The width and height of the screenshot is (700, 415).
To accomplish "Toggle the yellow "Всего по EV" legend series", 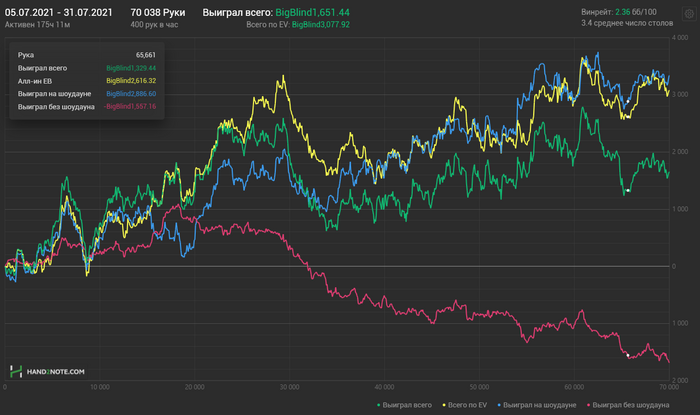I will point(465,405).
